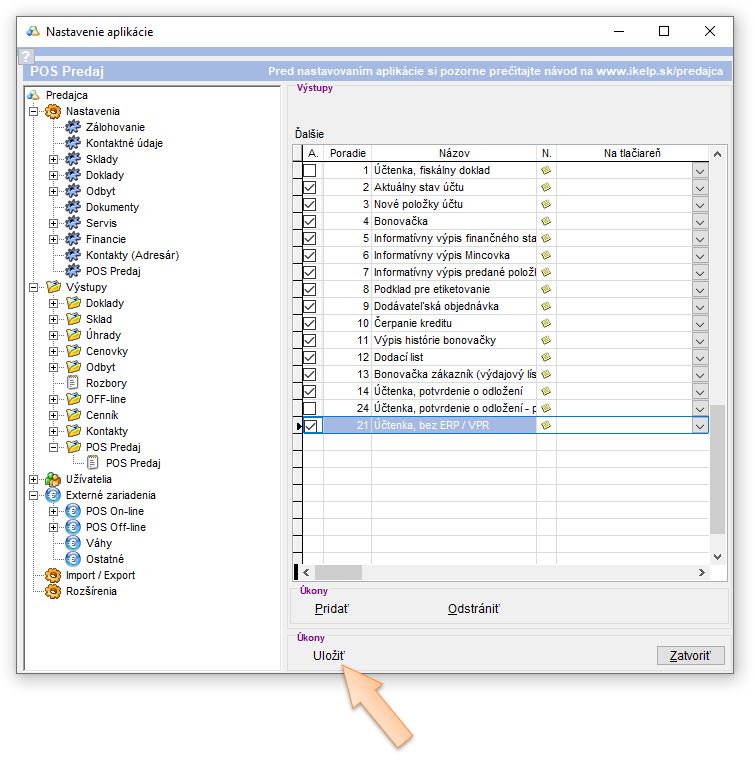
Task: Click the note icon in Bonovačka row
Action: (546, 221)
